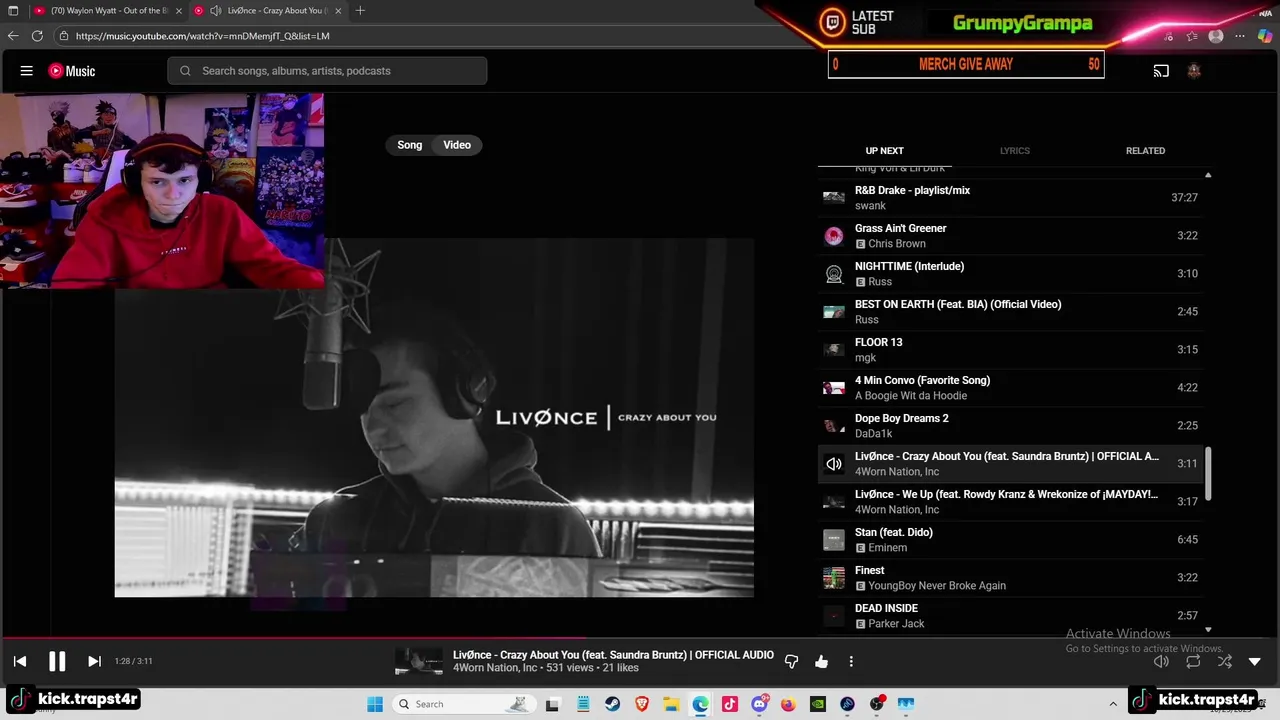Click the album thumbnail in player bar
1280x720 pixels.
(419, 661)
